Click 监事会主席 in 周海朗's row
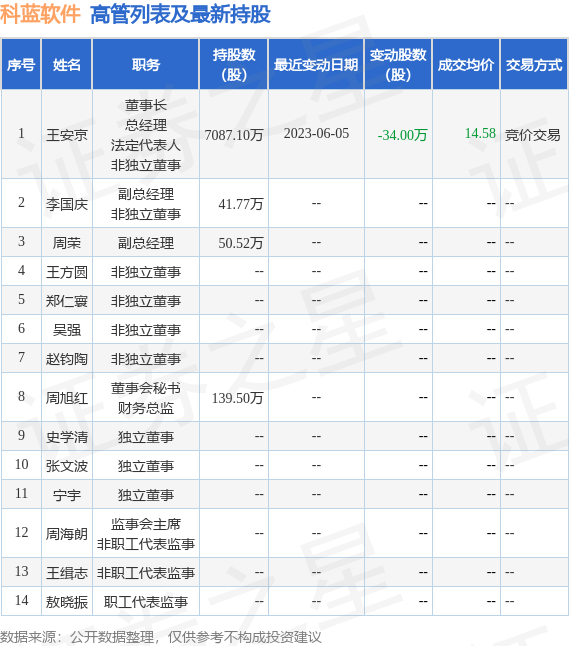The width and height of the screenshot is (569, 646). [x=146, y=524]
